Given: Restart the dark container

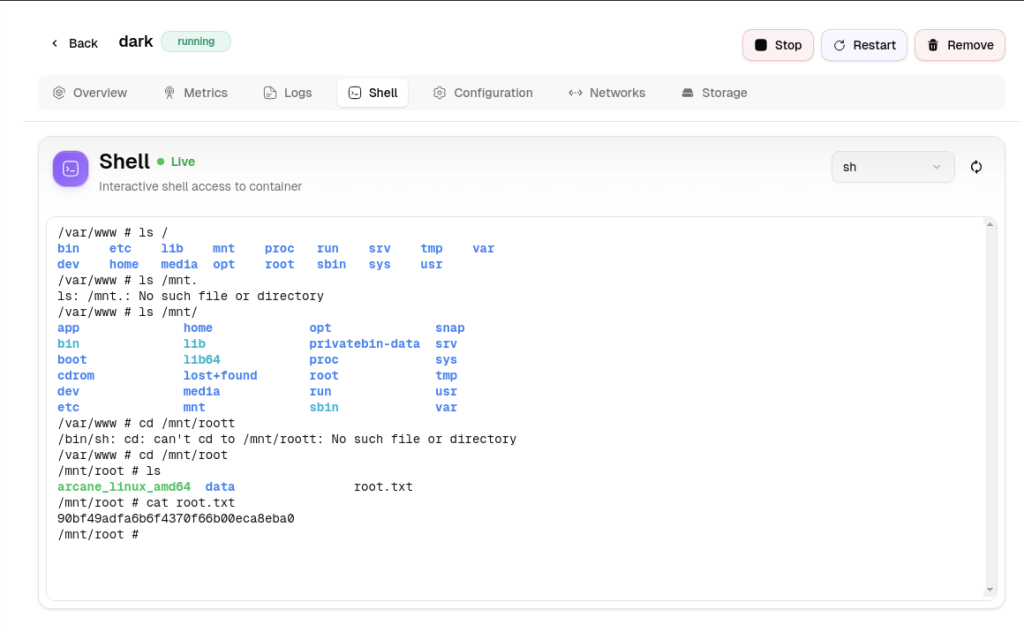Looking at the screenshot, I should click(864, 45).
